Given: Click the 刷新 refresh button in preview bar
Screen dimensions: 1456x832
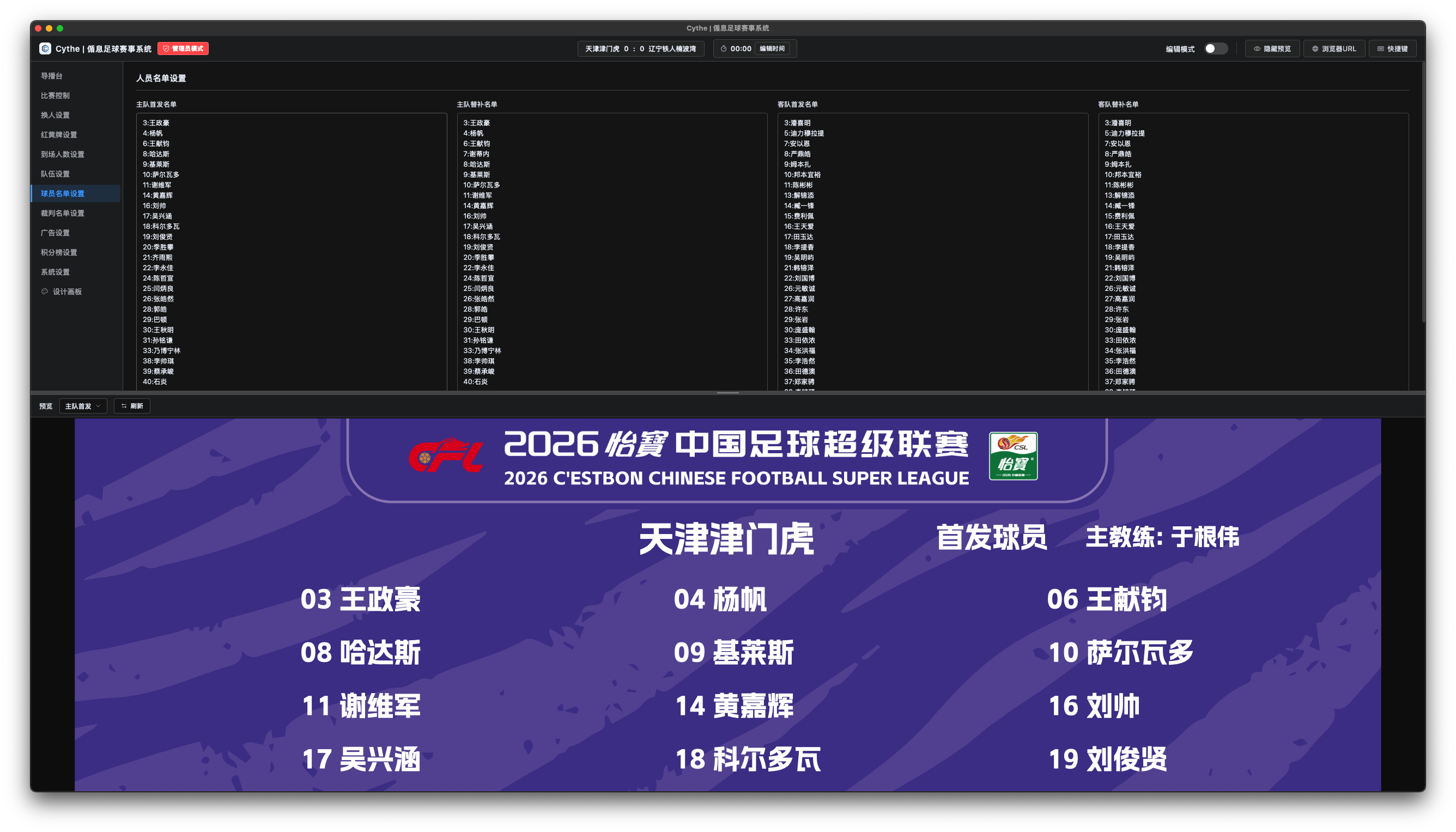Looking at the screenshot, I should pyautogui.click(x=132, y=406).
